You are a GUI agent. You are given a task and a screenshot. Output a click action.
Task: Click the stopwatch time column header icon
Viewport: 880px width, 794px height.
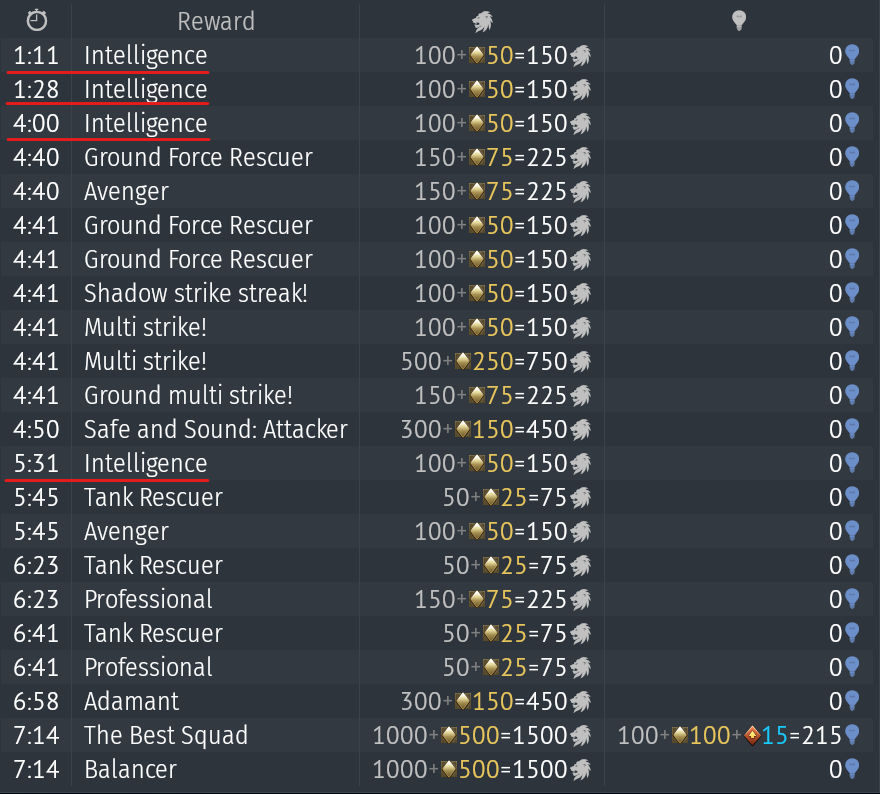point(37,21)
